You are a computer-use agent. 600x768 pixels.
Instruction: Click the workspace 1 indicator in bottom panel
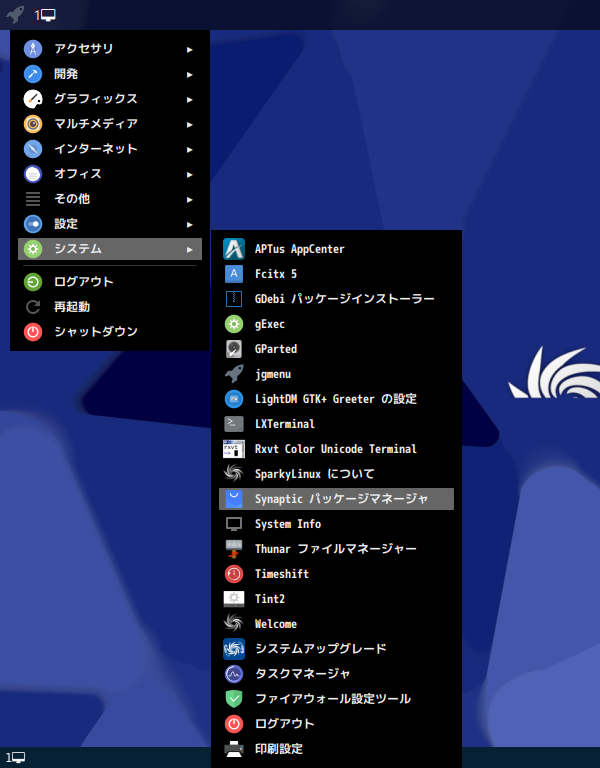point(15,757)
